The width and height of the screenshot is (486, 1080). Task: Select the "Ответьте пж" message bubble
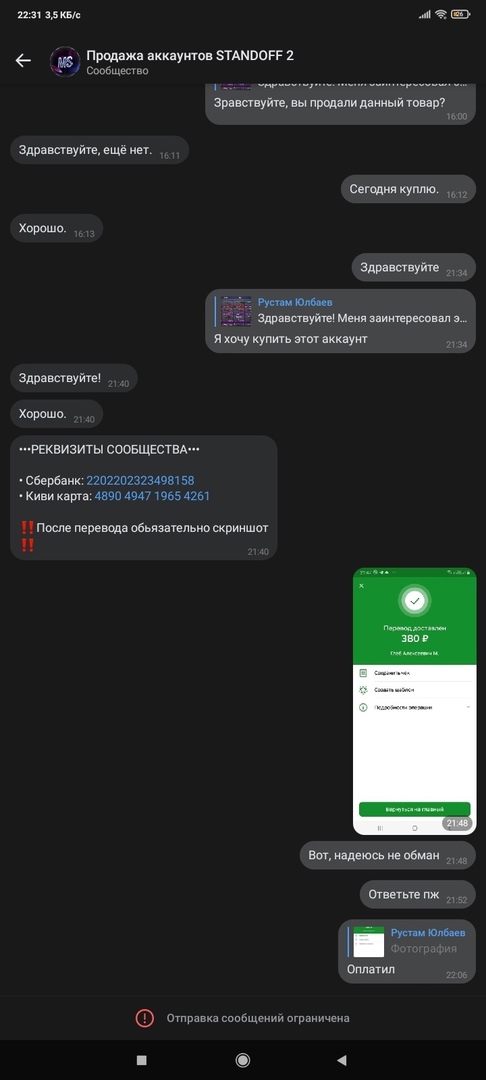[x=418, y=895]
